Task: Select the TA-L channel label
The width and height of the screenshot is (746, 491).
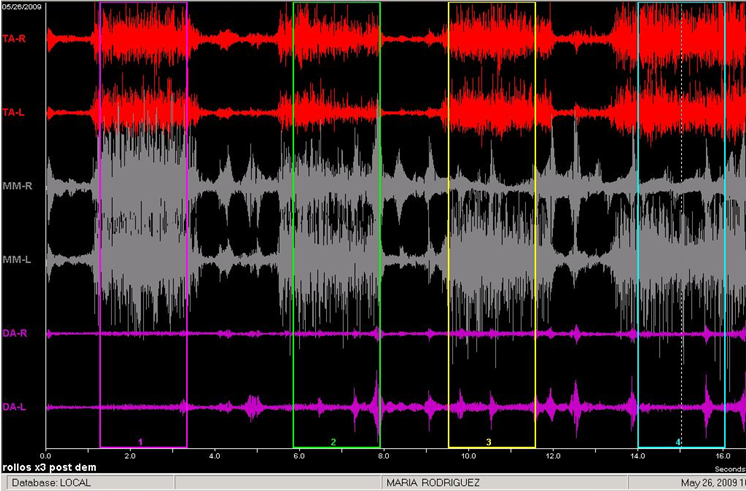Action: (x=14, y=113)
